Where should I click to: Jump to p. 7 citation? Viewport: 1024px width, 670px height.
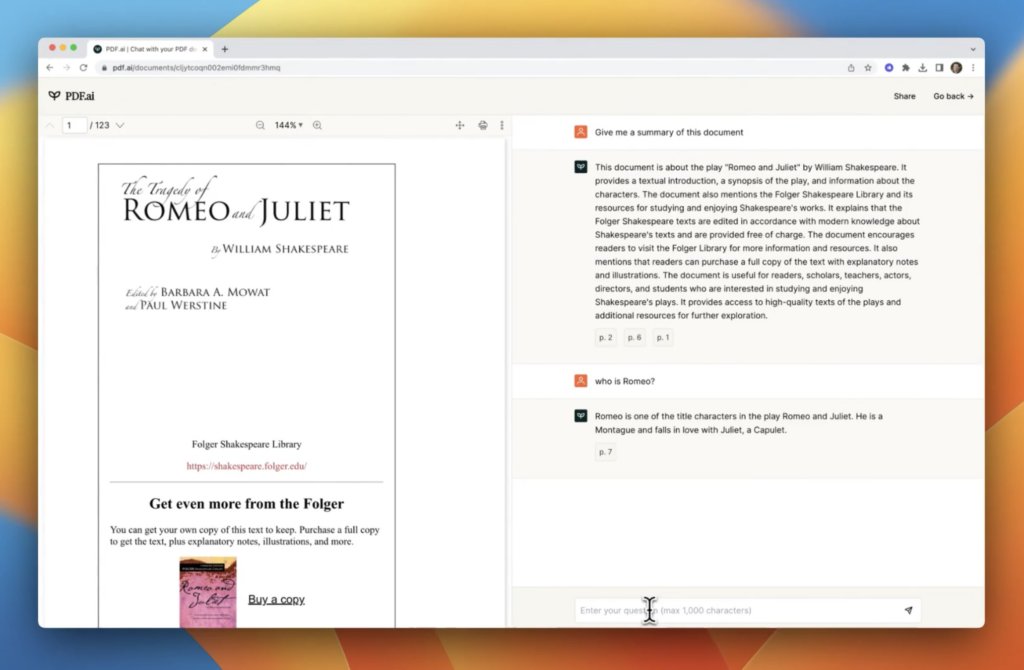(605, 452)
